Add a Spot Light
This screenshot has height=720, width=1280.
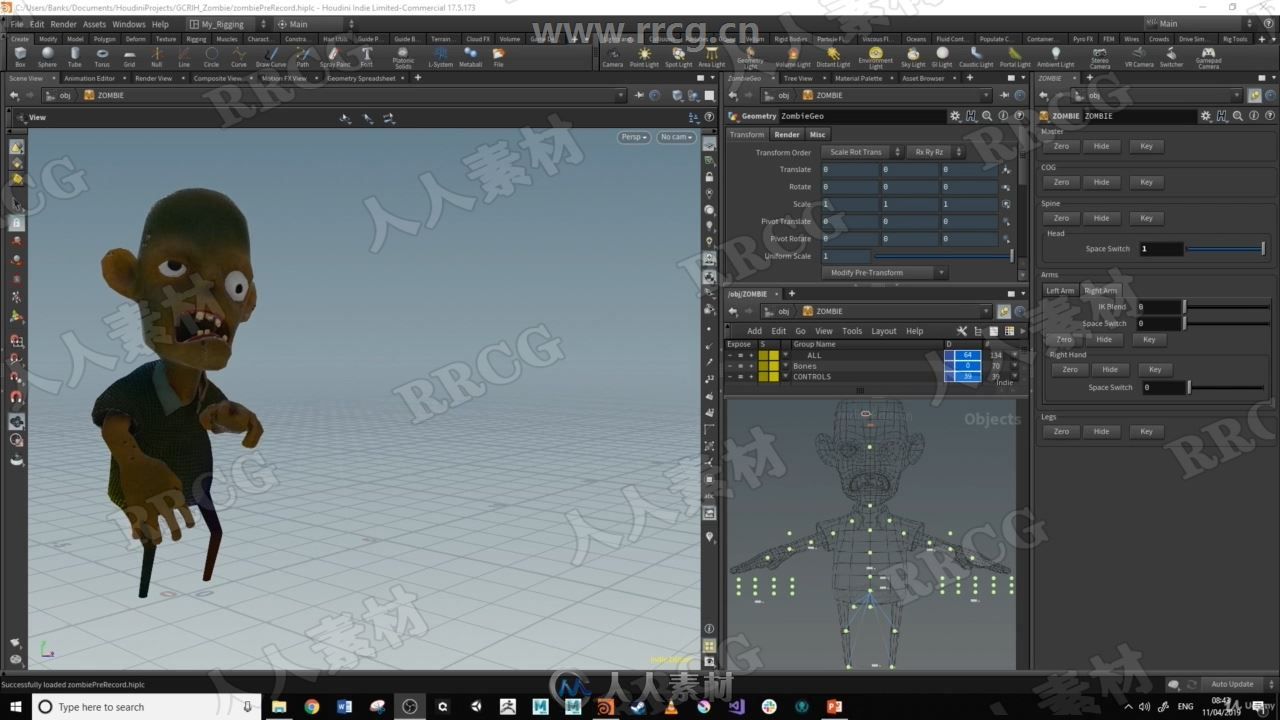click(678, 56)
